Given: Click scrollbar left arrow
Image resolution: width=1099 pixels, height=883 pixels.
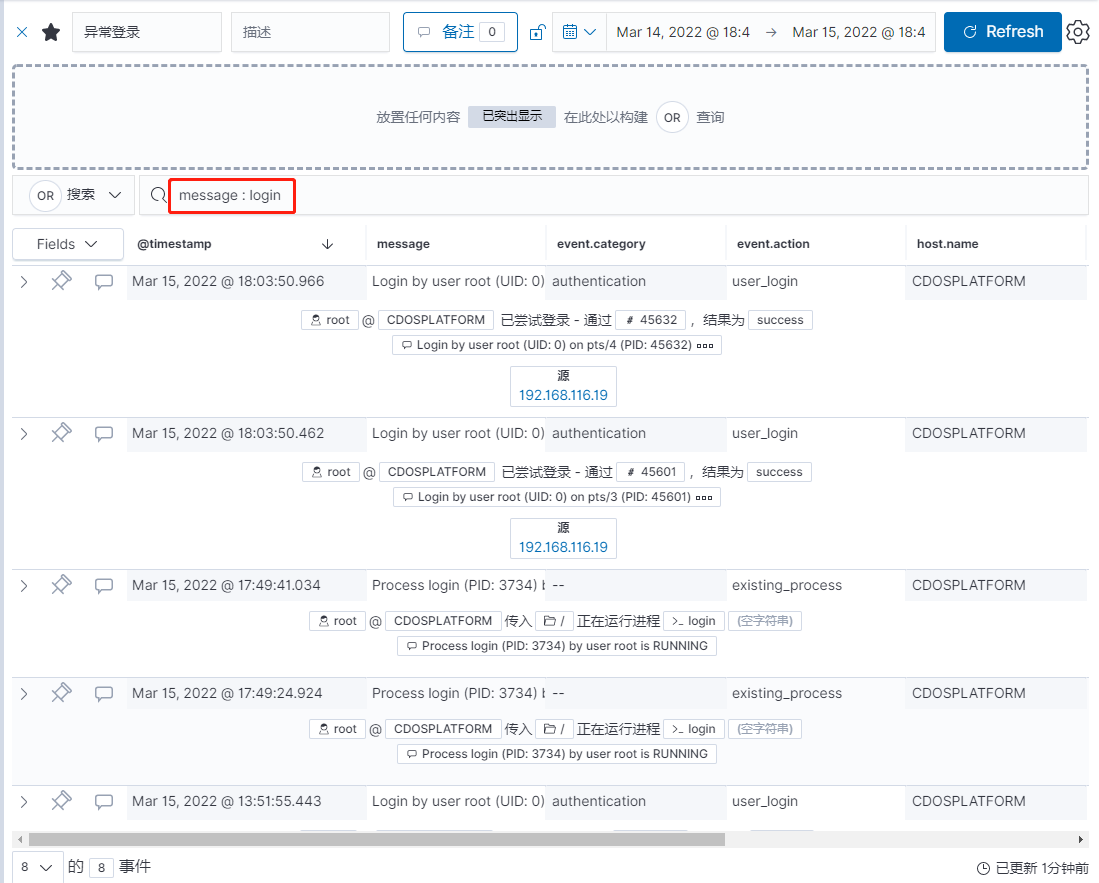Looking at the screenshot, I should point(20,840).
